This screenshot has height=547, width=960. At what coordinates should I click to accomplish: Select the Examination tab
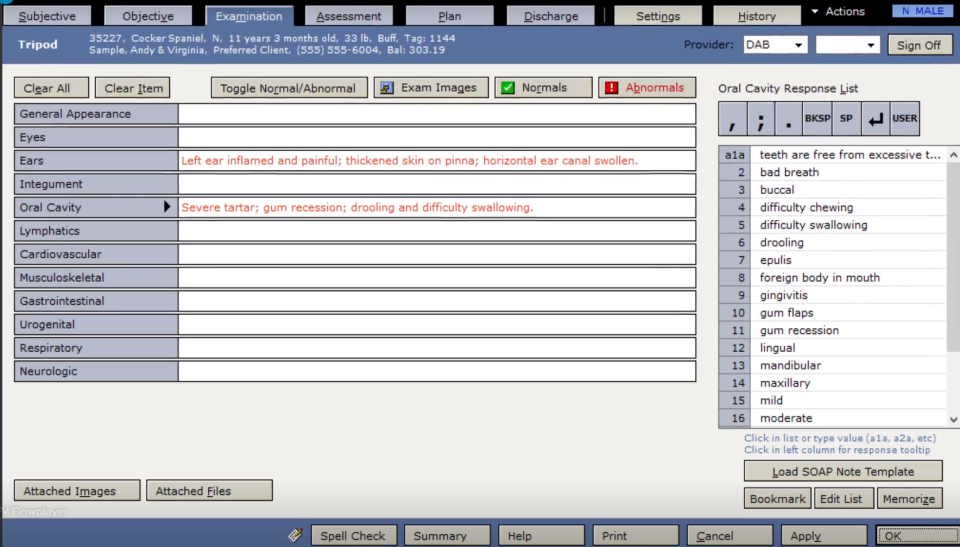[x=249, y=16]
